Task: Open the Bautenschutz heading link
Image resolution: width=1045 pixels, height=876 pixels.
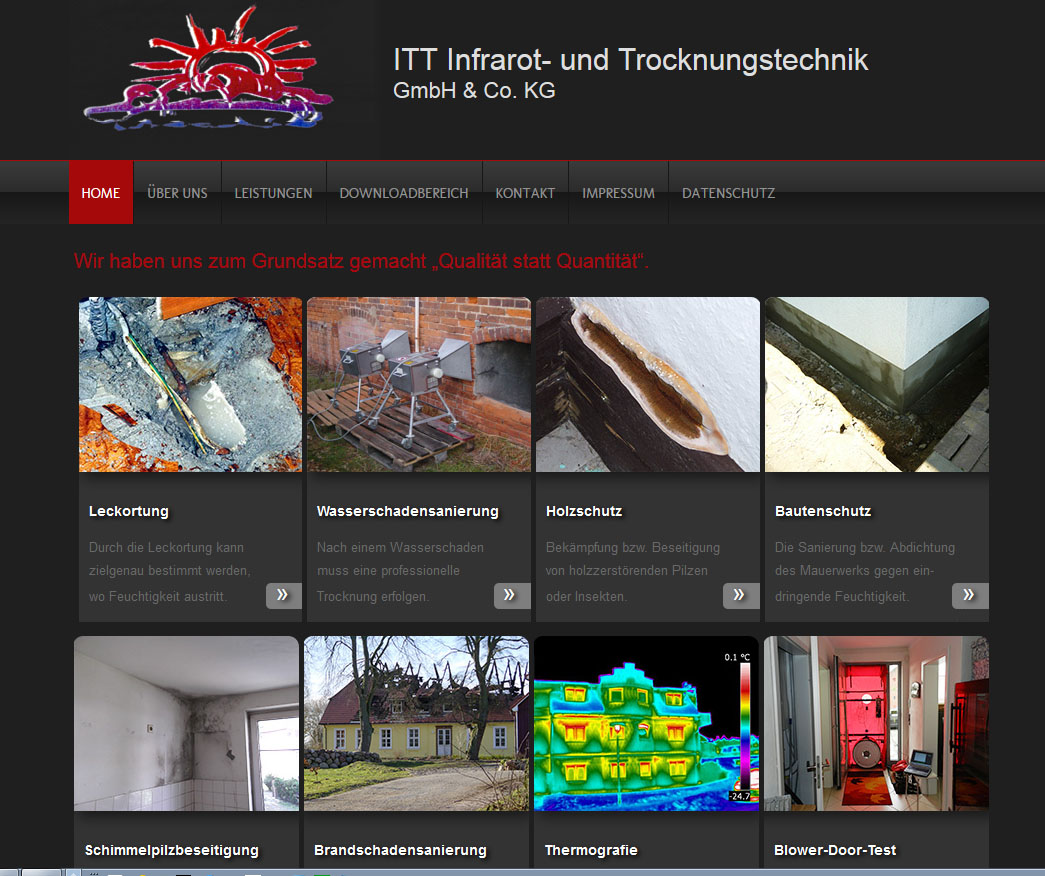Action: 823,511
